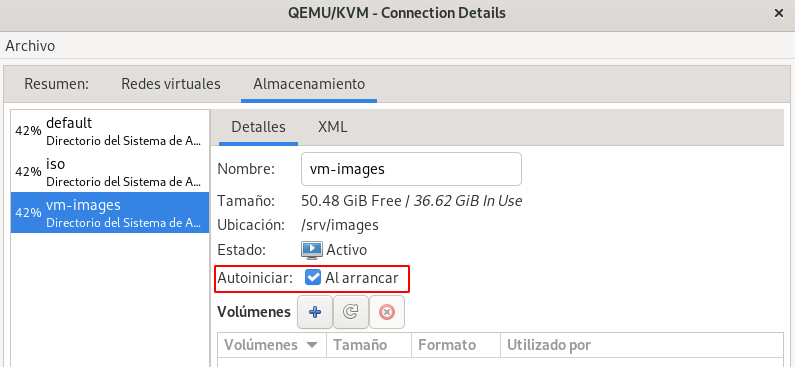Select the default storage pool
The image size is (795, 367).
click(x=110, y=131)
